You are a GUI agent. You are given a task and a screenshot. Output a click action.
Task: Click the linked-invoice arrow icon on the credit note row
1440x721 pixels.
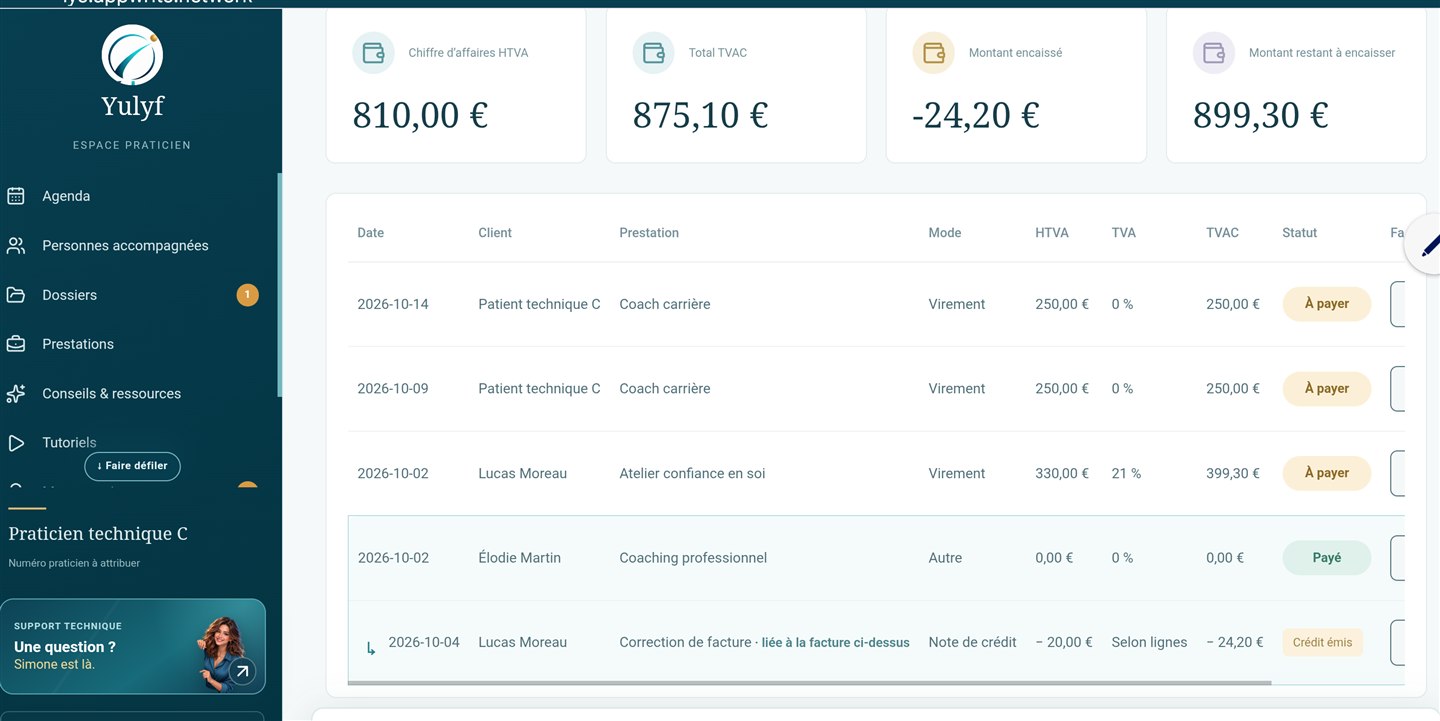[371, 648]
